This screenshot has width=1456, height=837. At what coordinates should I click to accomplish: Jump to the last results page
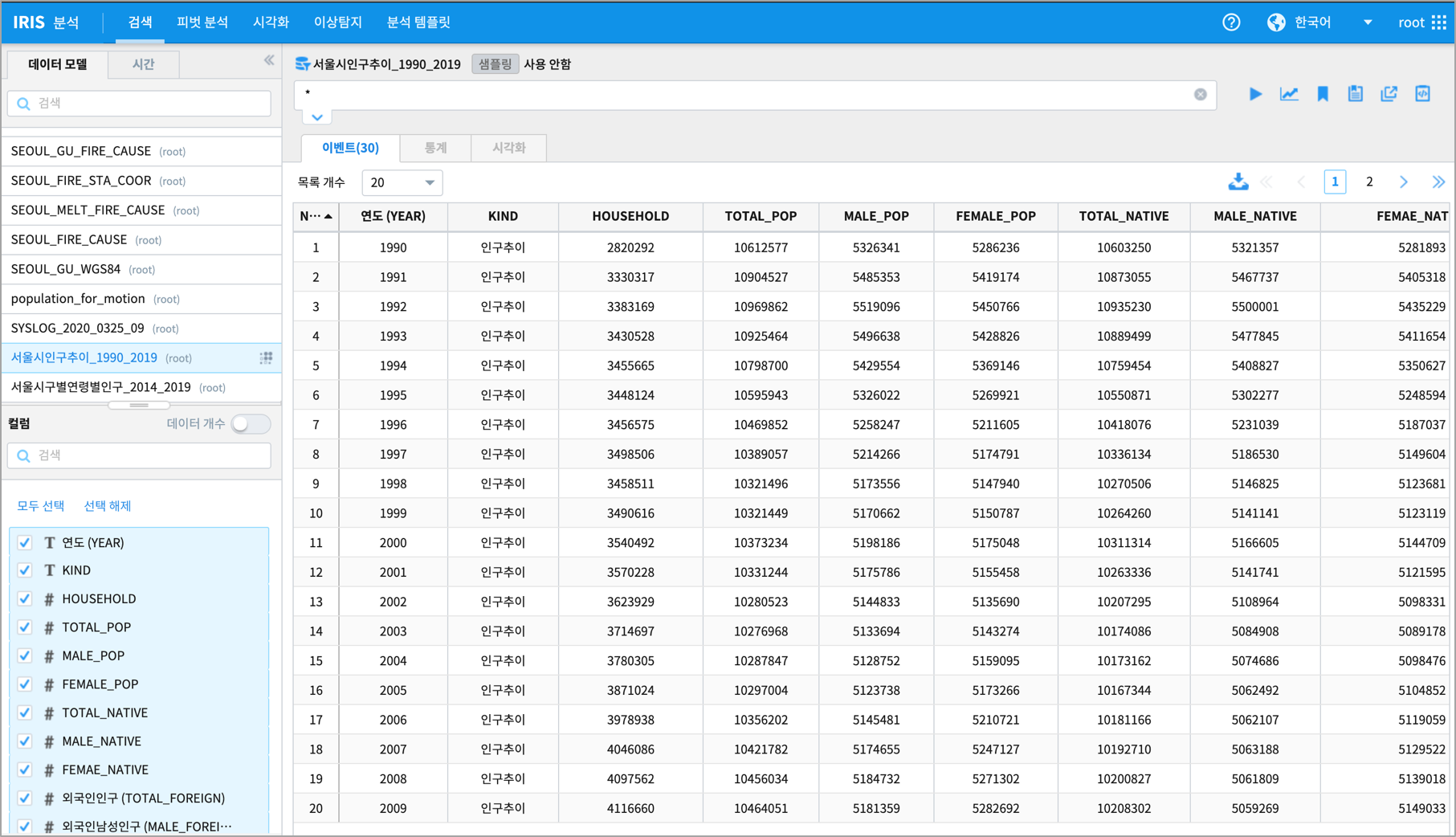[1438, 182]
